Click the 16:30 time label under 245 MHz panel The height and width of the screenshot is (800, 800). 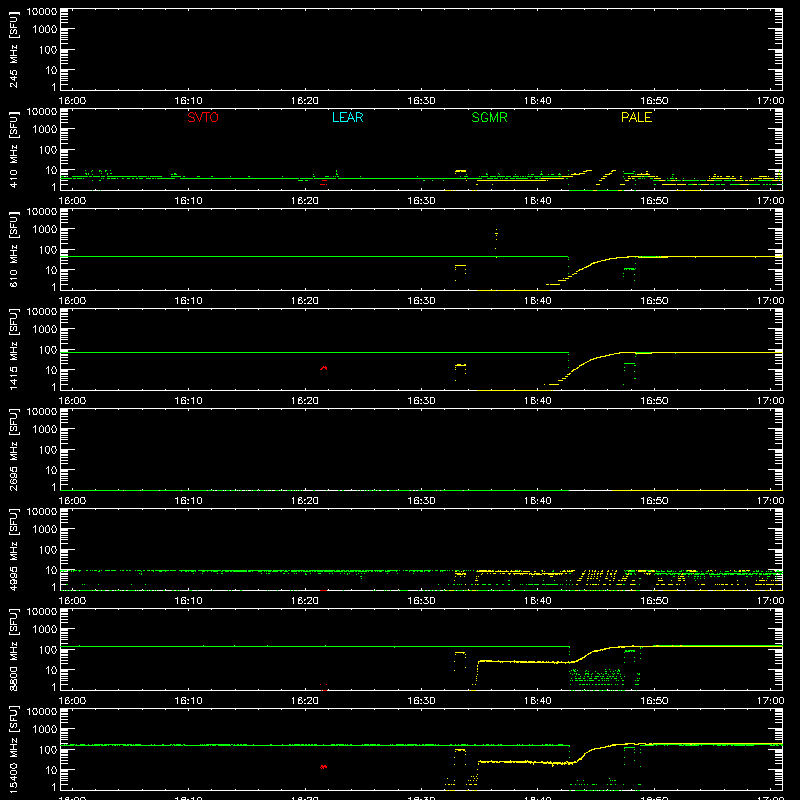point(421,101)
